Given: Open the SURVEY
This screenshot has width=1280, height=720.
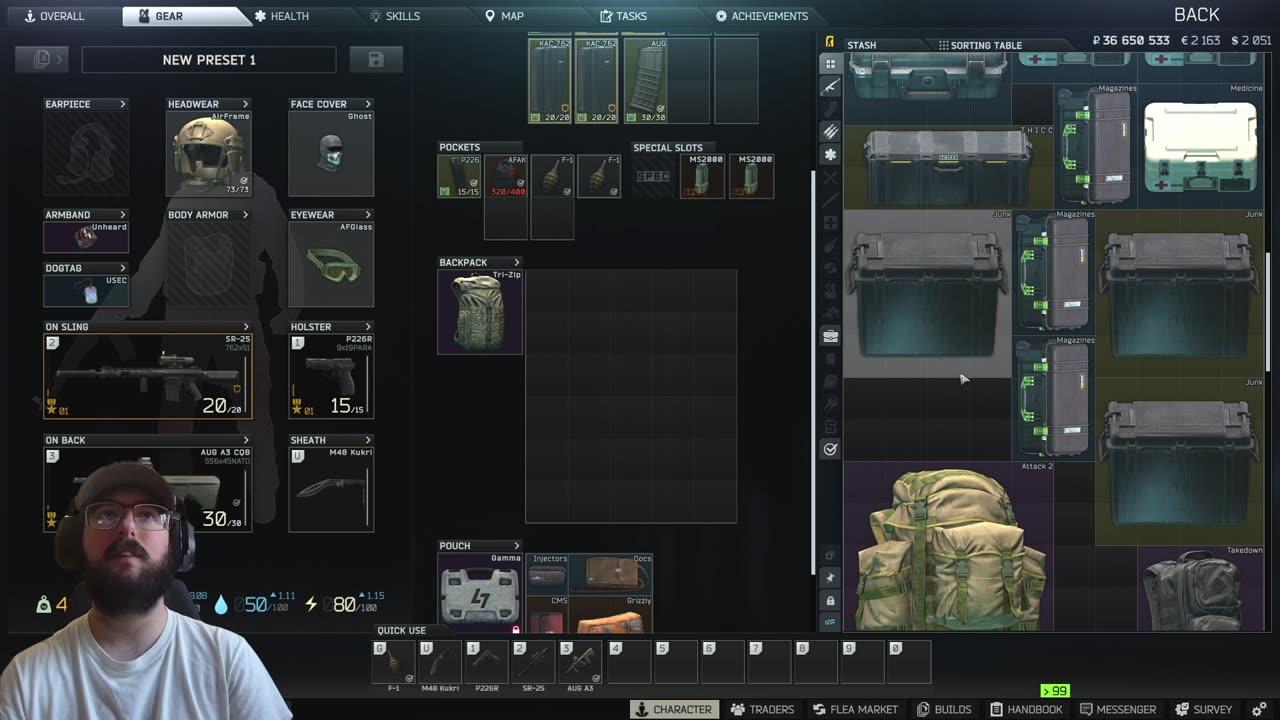Looking at the screenshot, I should pyautogui.click(x=1204, y=709).
